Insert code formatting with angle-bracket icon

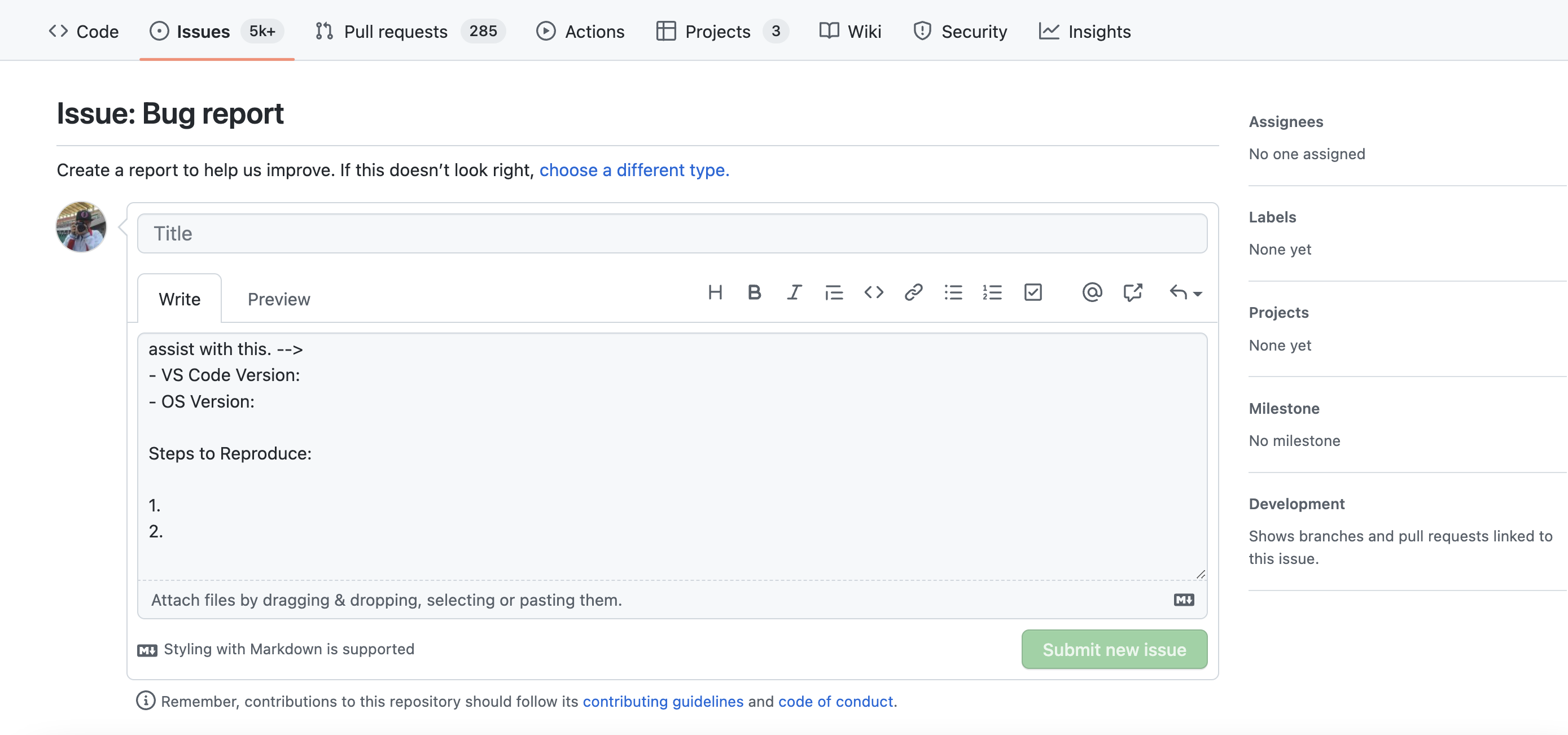[874, 293]
